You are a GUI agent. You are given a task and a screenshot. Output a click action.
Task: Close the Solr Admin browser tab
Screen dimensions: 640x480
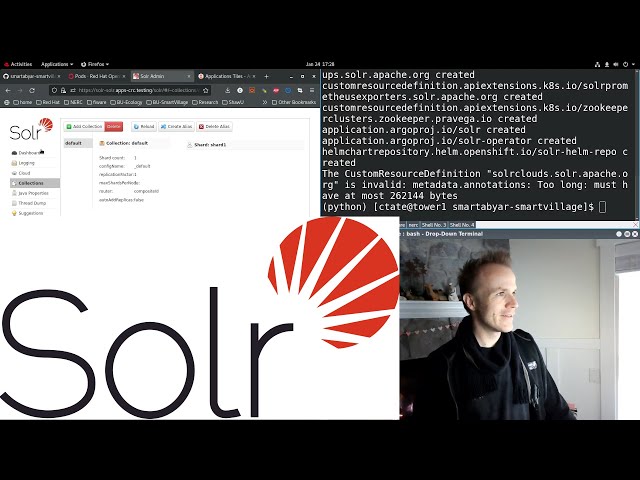click(189, 76)
